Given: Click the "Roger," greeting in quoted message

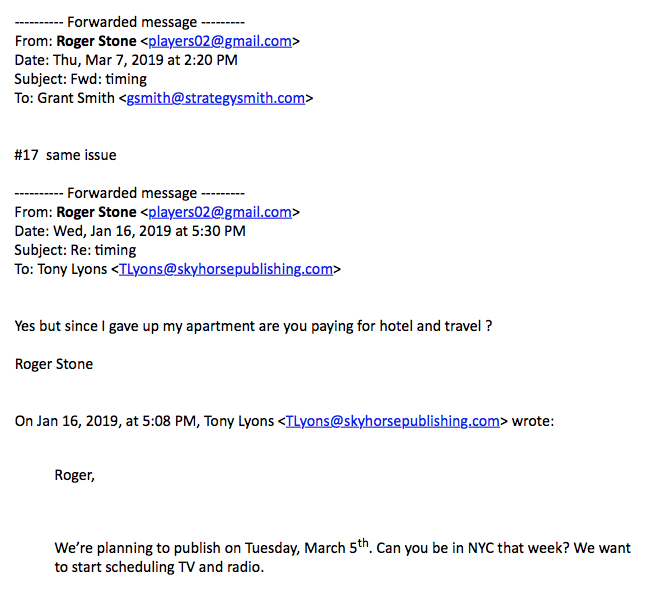Looking at the screenshot, I should (x=75, y=476).
